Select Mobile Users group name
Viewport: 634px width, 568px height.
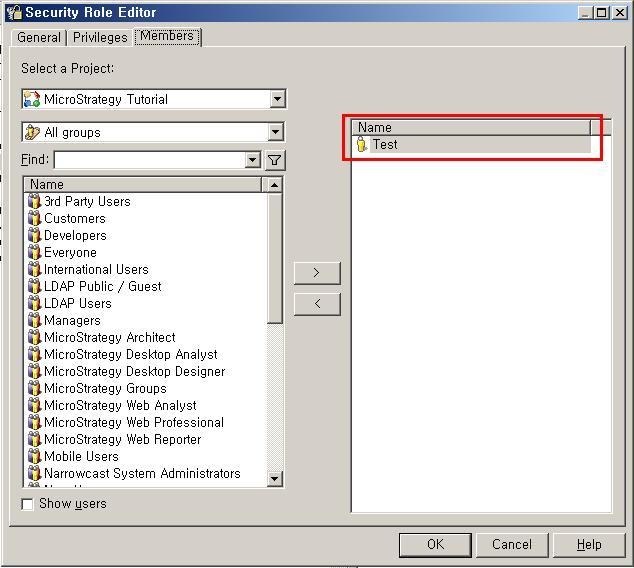pyautogui.click(x=81, y=456)
